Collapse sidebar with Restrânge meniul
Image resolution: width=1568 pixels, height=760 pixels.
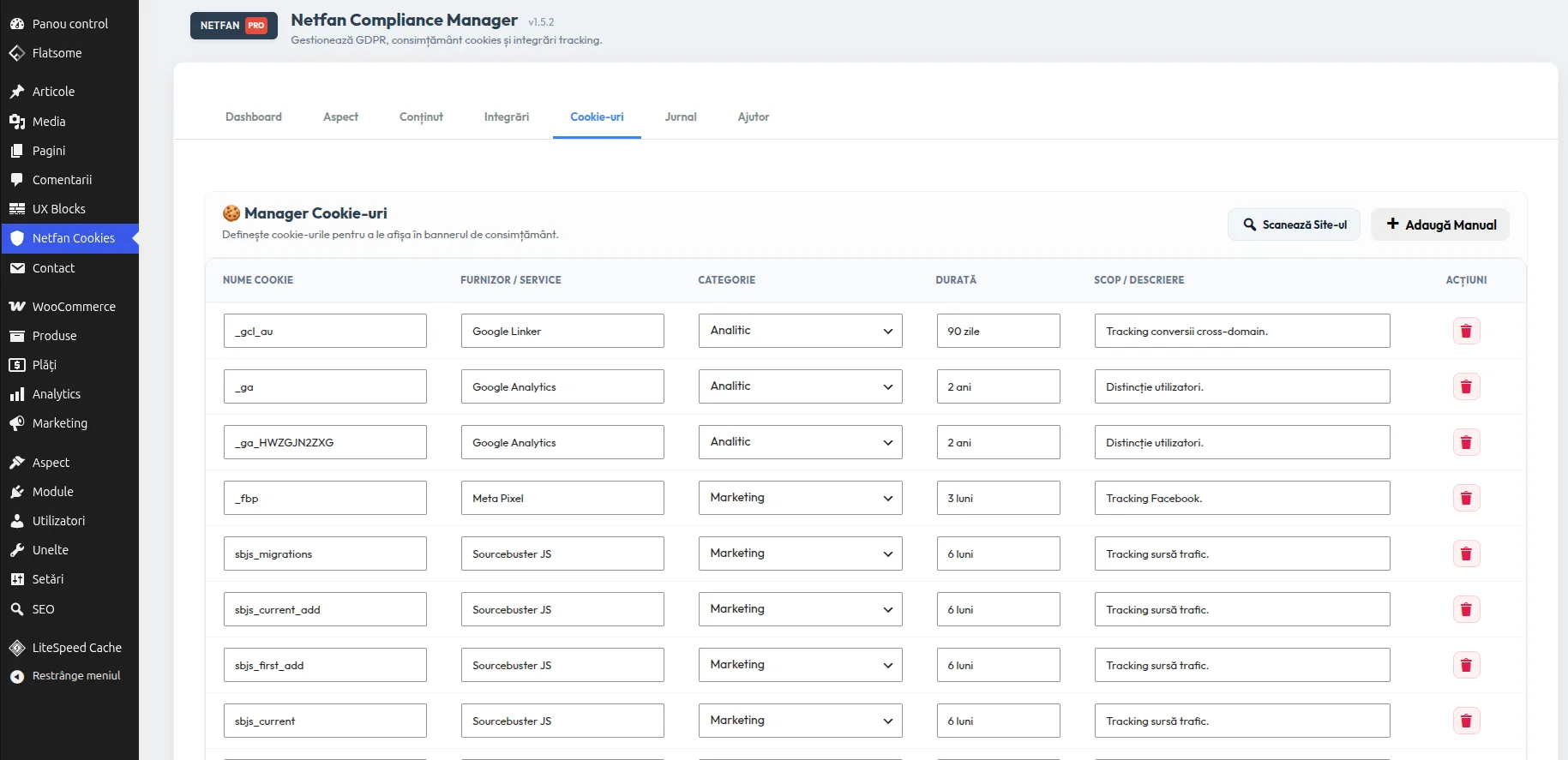click(69, 676)
